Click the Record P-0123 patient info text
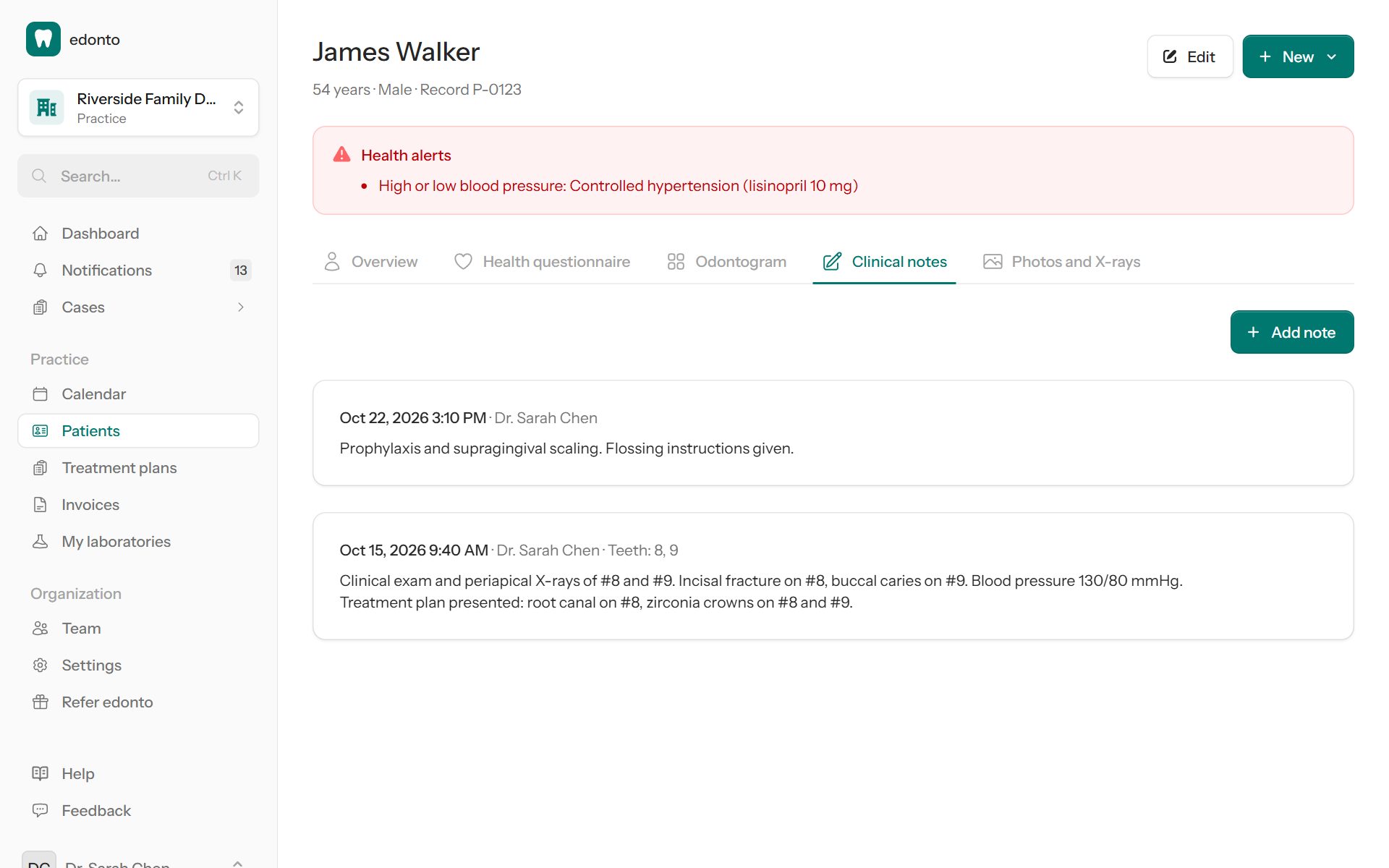This screenshot has height=868, width=1389. click(470, 90)
